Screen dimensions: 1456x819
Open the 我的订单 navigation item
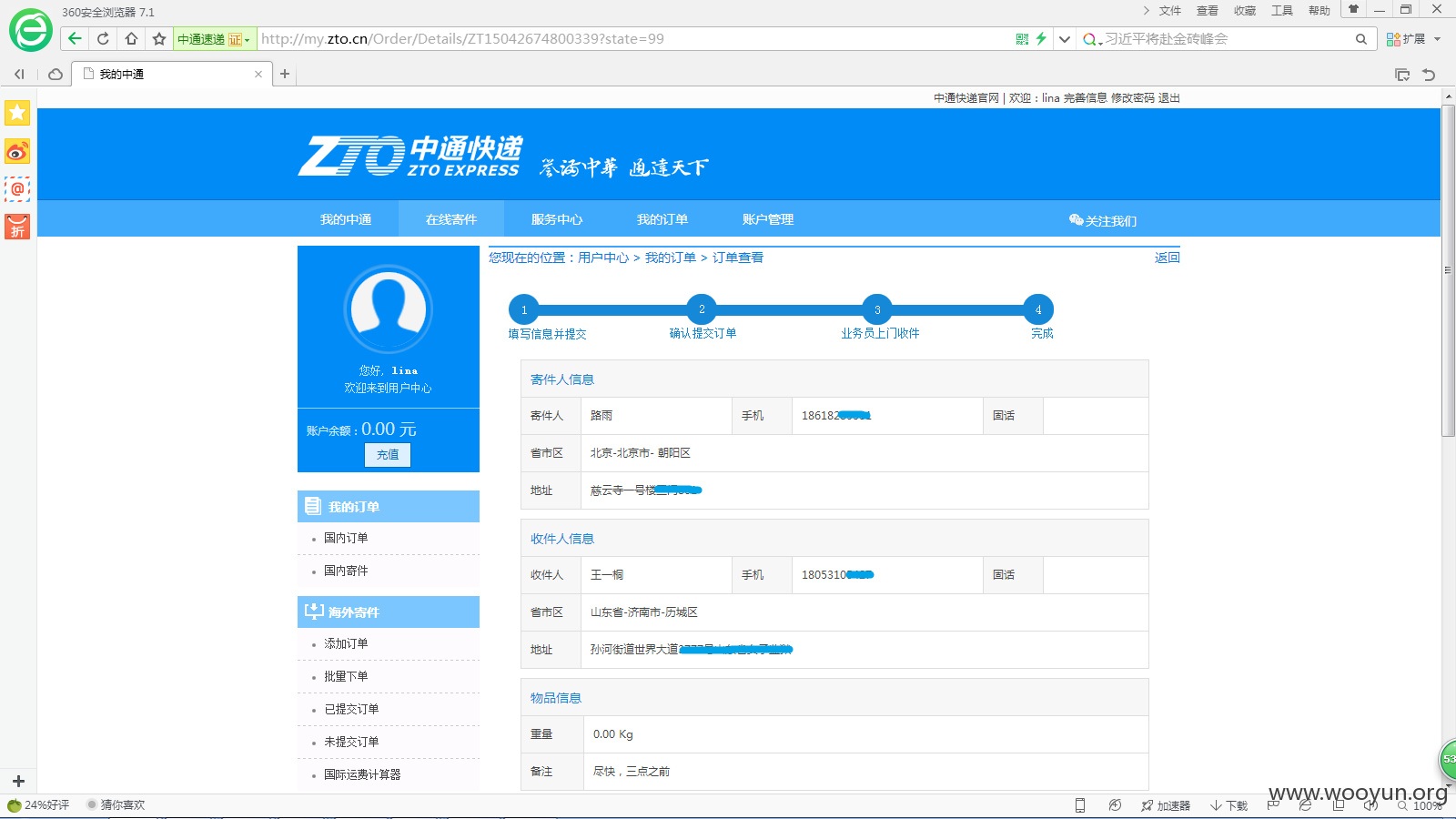662,219
